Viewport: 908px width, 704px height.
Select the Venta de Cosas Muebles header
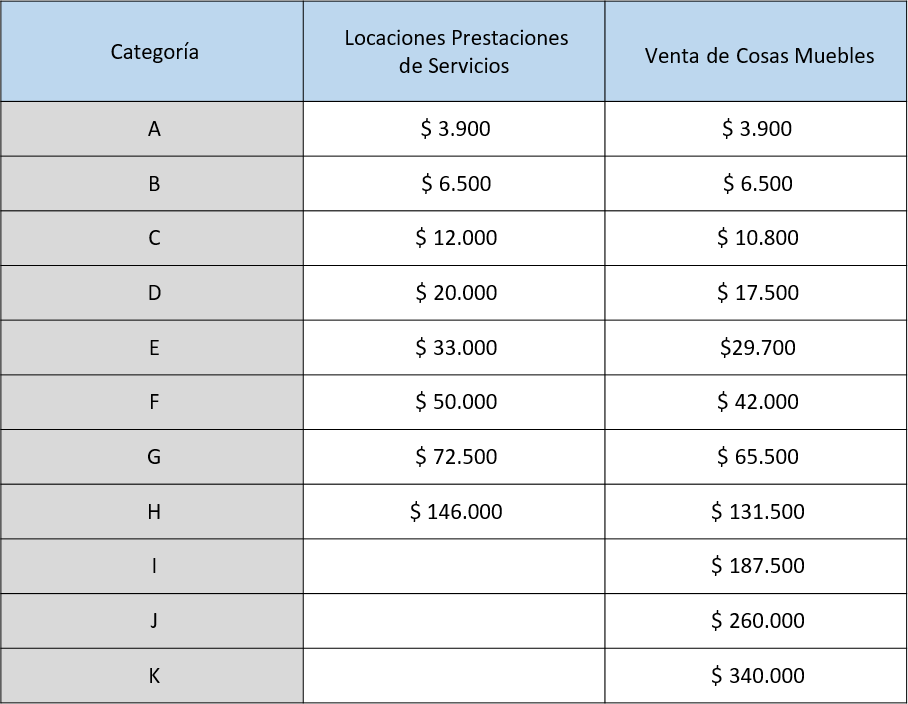pos(756,52)
